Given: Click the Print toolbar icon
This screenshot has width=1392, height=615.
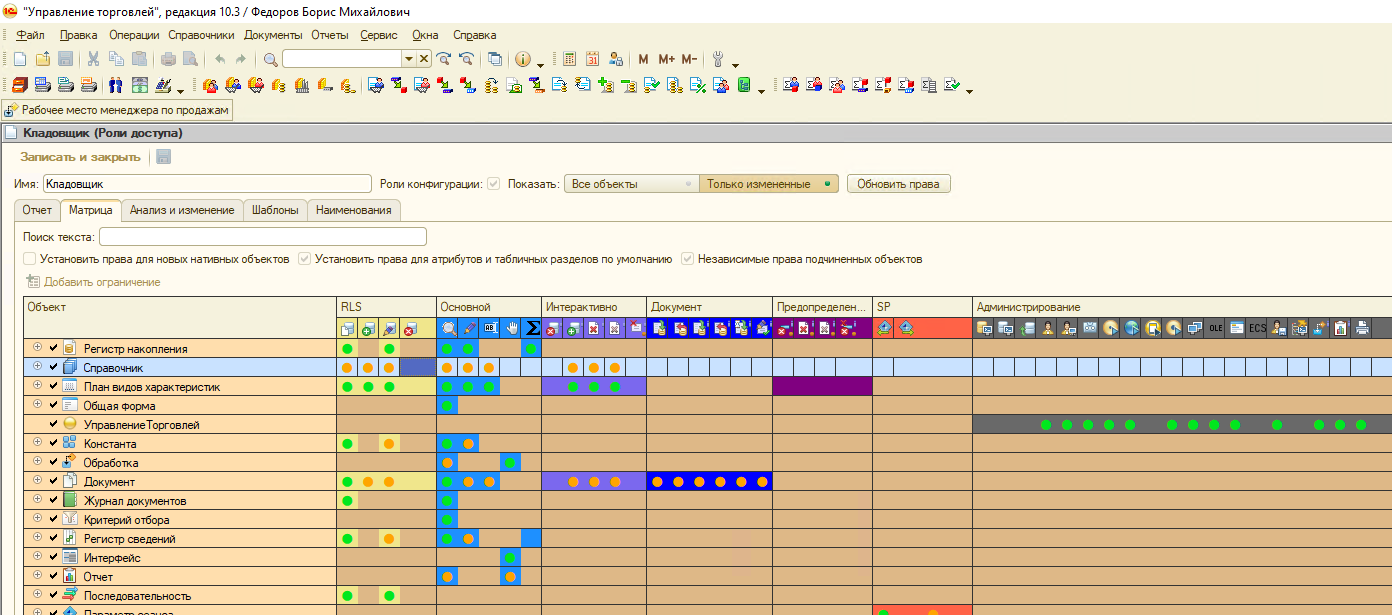Looking at the screenshot, I should [x=168, y=60].
